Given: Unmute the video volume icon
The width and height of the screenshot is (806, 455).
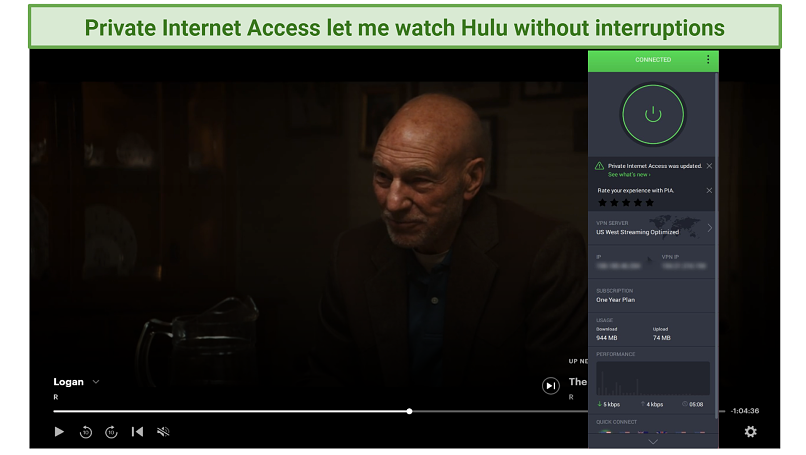Looking at the screenshot, I should [x=163, y=432].
